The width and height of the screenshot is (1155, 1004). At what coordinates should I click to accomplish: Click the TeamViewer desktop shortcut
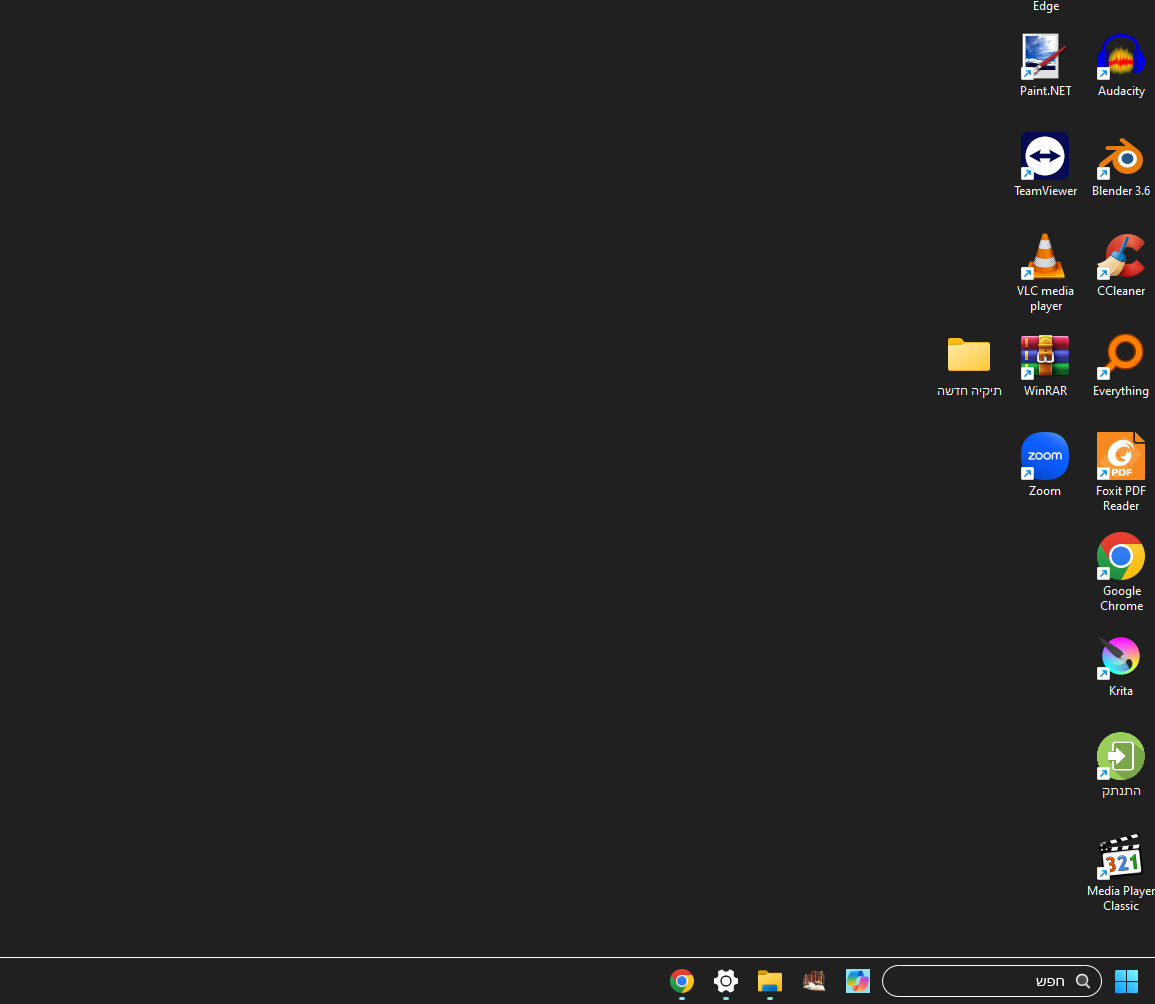click(1045, 165)
